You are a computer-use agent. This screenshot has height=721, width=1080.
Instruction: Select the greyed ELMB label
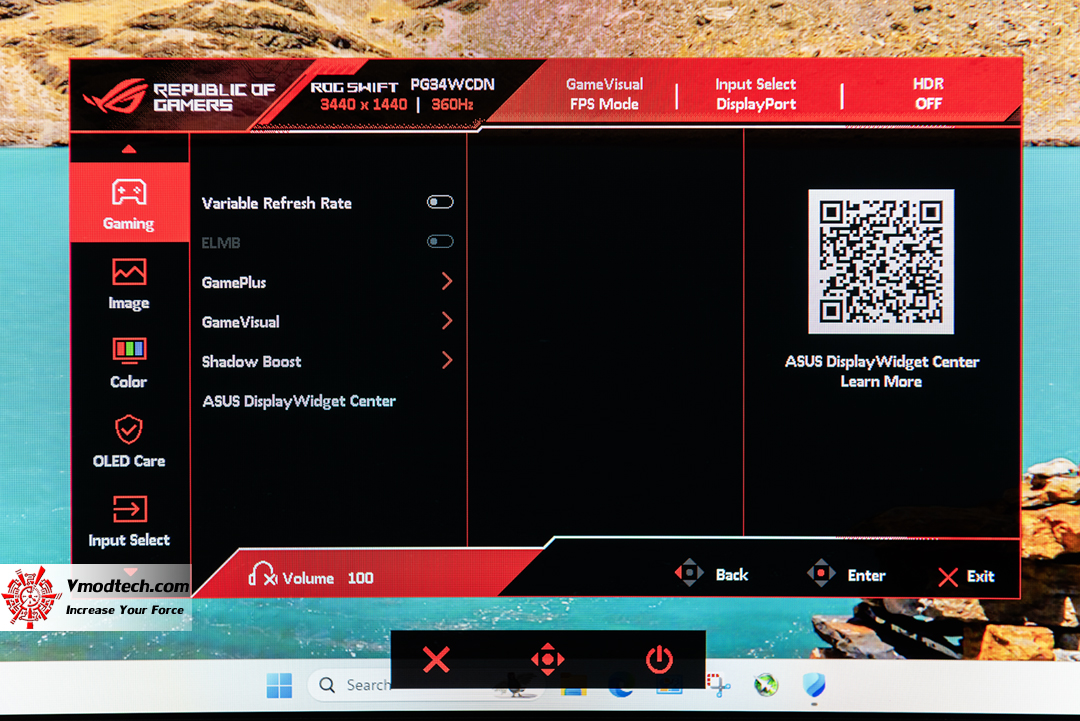coord(220,242)
